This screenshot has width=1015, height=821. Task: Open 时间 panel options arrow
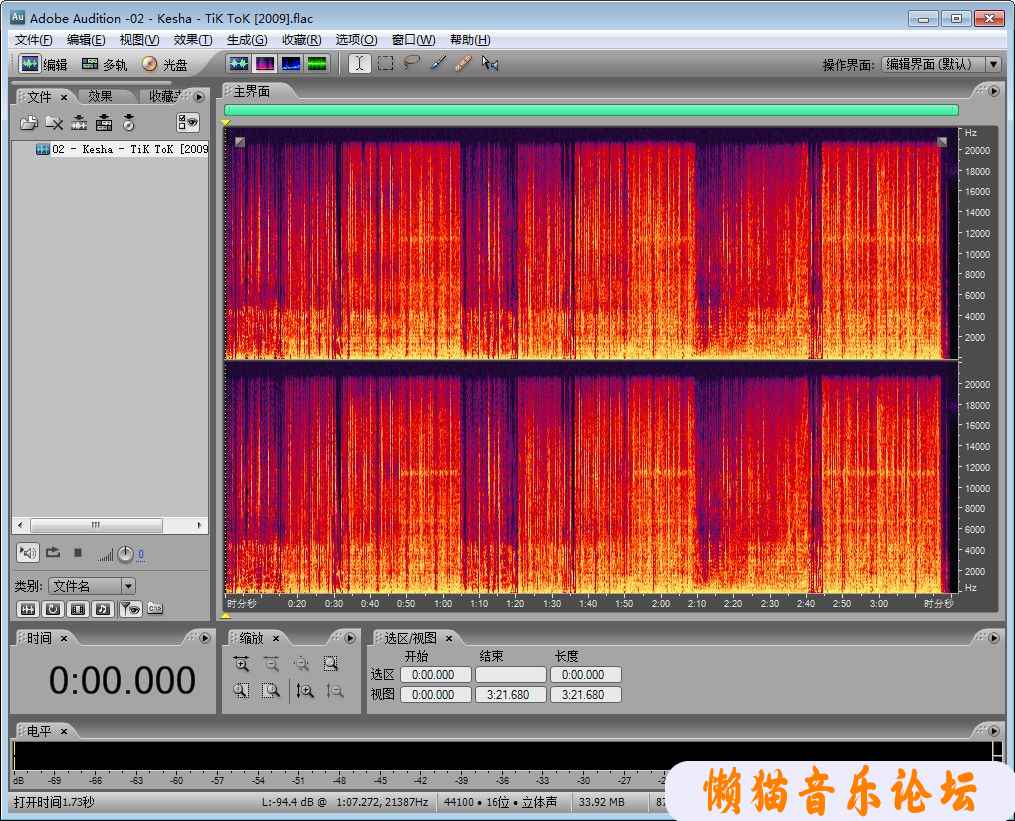[205, 638]
